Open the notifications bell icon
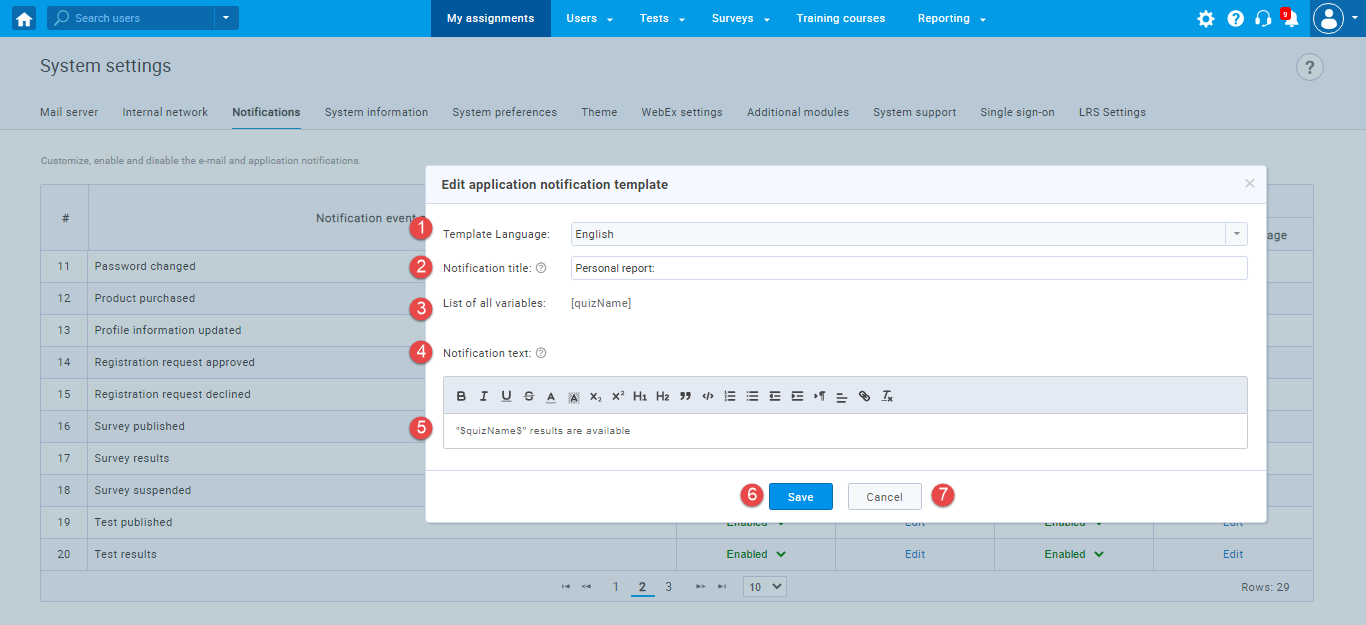The width and height of the screenshot is (1366, 625). point(1291,19)
